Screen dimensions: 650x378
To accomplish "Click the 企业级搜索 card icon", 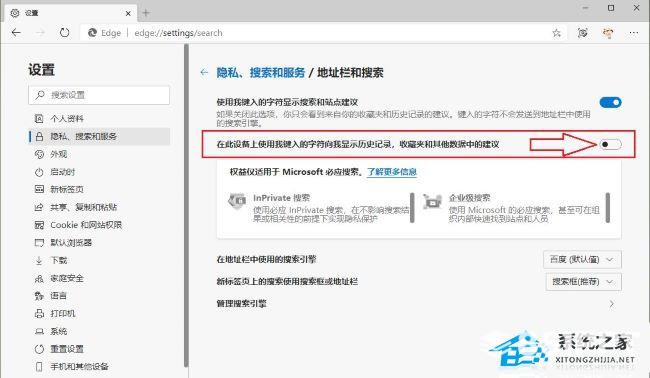I will [432, 201].
